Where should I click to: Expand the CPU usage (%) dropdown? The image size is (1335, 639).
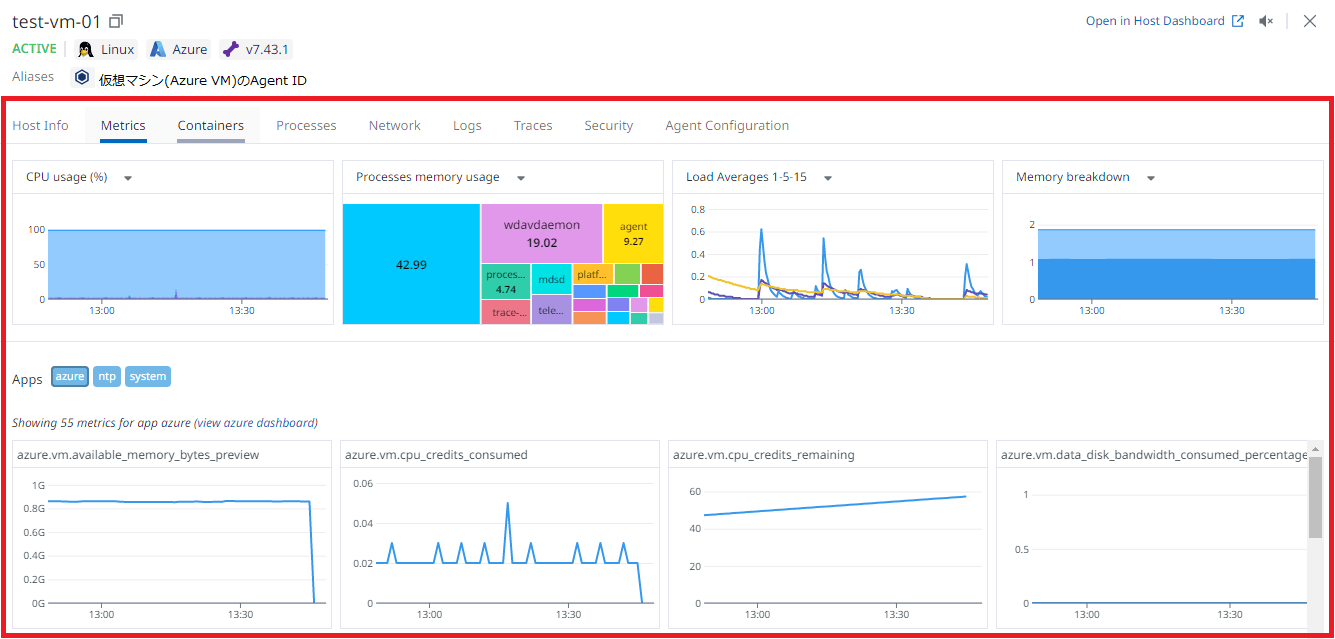pos(128,178)
